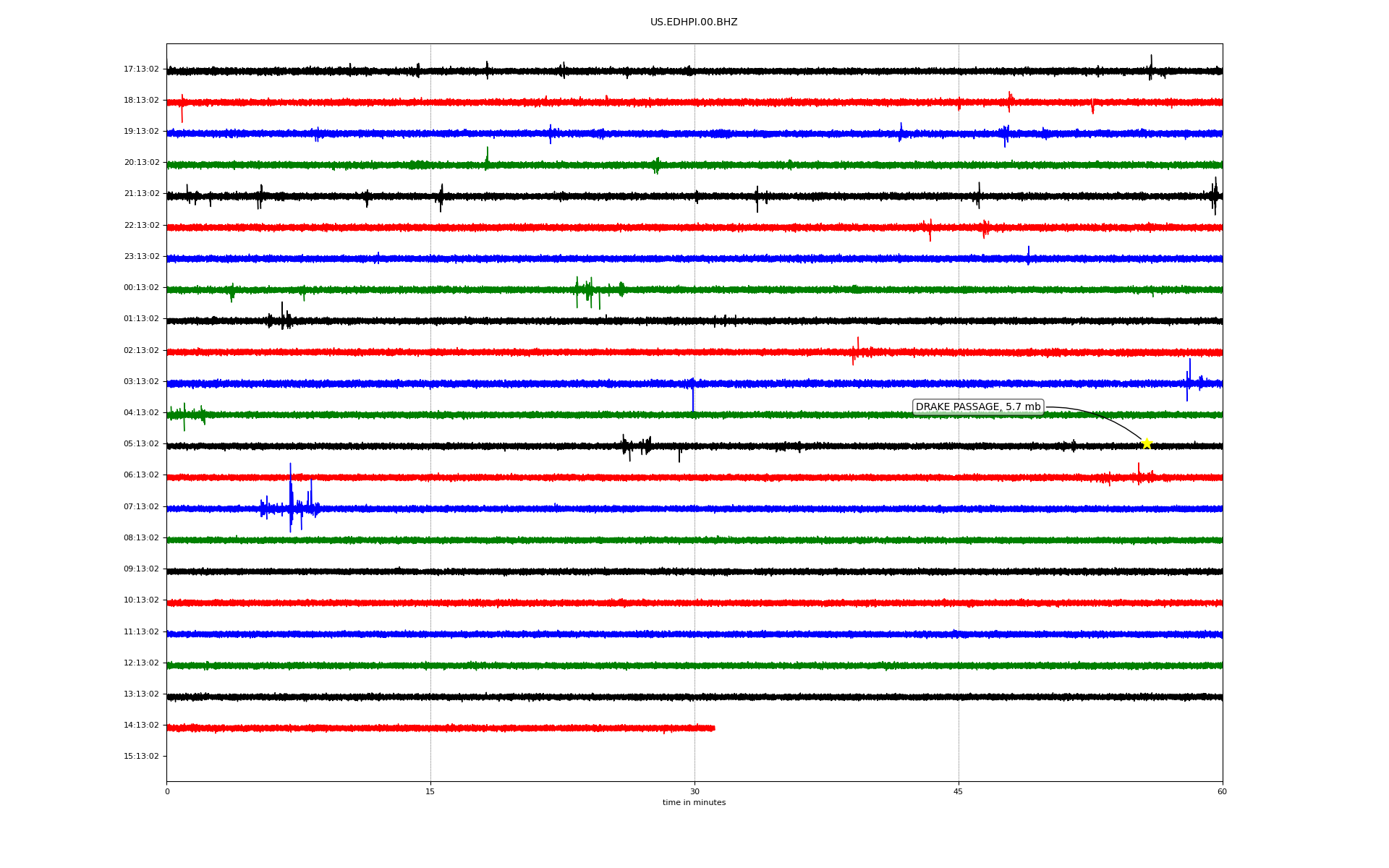Select the 03:13:02 time label
The width and height of the screenshot is (1389, 868).
coord(141,382)
